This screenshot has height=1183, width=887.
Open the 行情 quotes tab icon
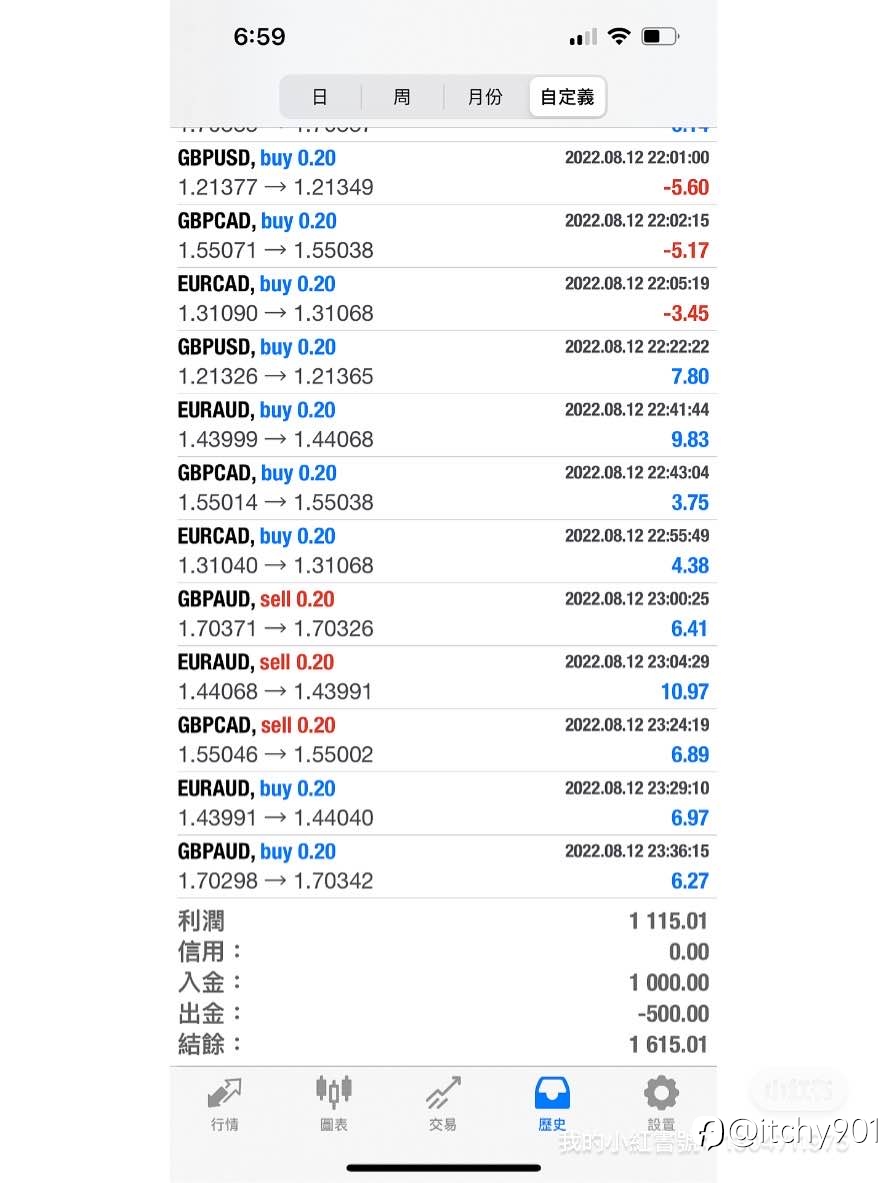[224, 1092]
